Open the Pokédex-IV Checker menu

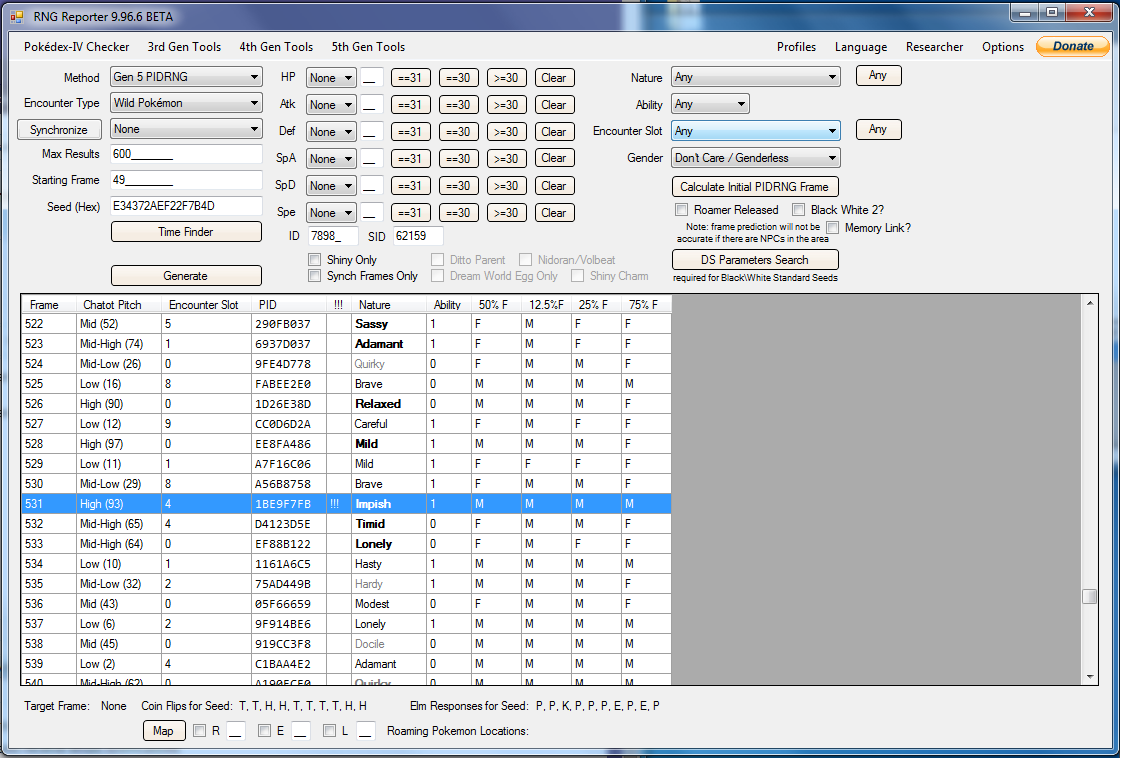[77, 47]
